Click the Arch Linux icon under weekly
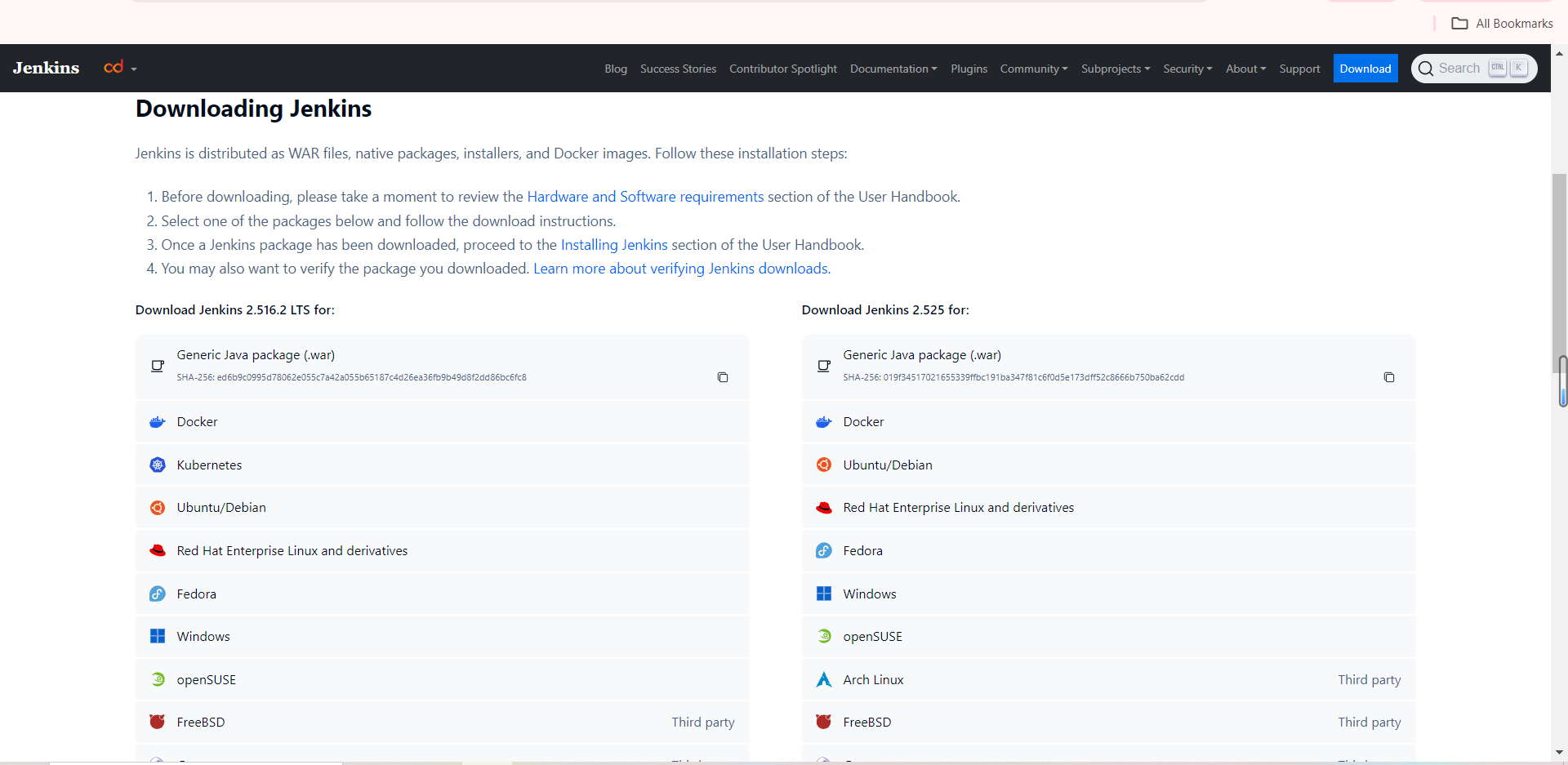The image size is (1568, 765). coord(824,679)
